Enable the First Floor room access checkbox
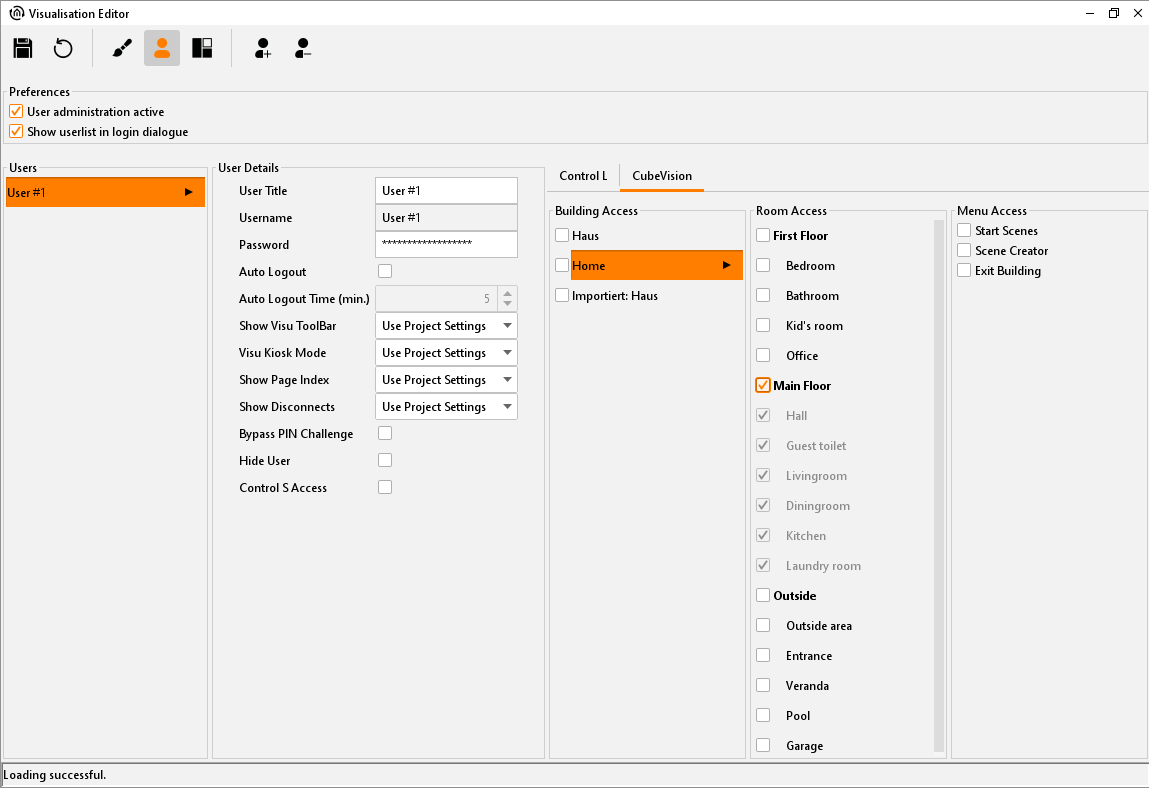The height and width of the screenshot is (788, 1149). click(x=763, y=236)
